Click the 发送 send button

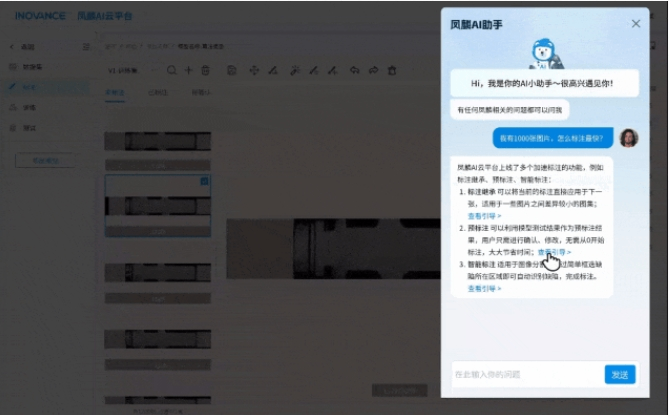pyautogui.click(x=620, y=374)
